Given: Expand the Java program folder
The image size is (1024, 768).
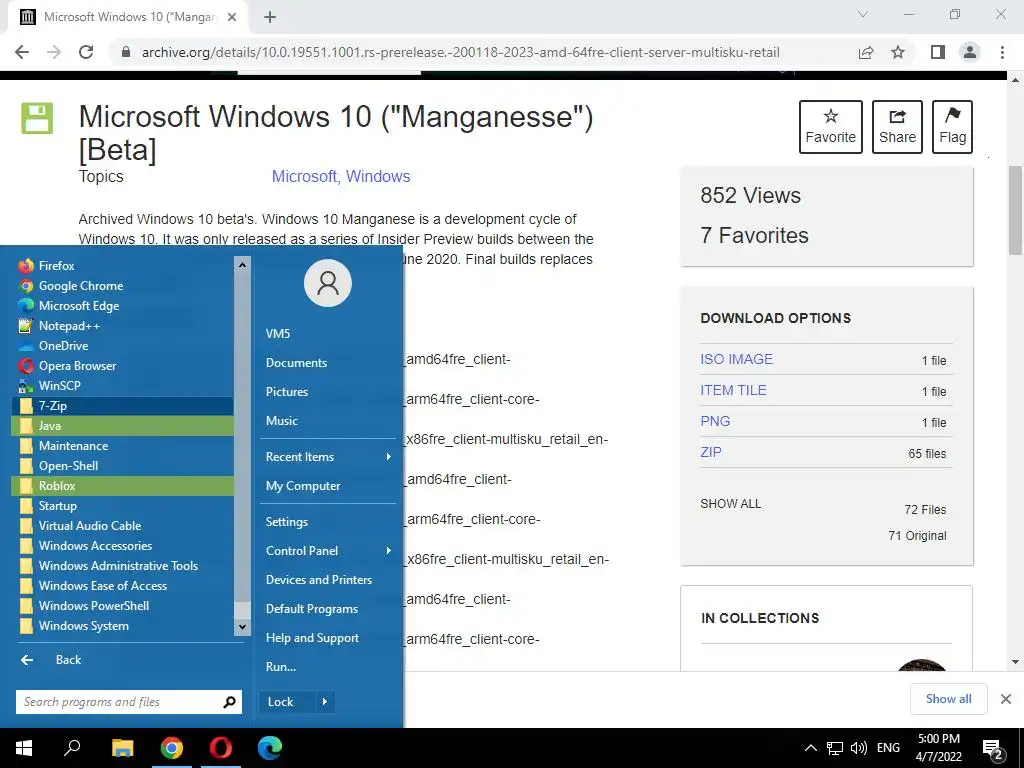Looking at the screenshot, I should click(123, 426).
